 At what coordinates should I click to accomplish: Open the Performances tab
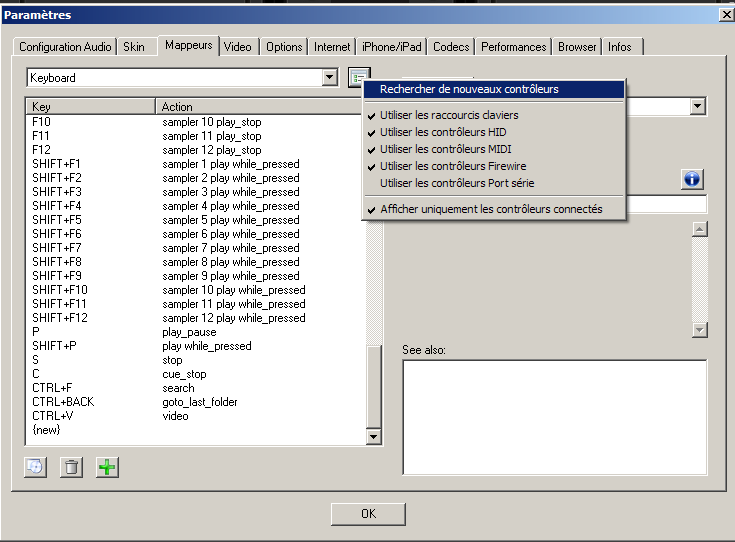tap(514, 47)
